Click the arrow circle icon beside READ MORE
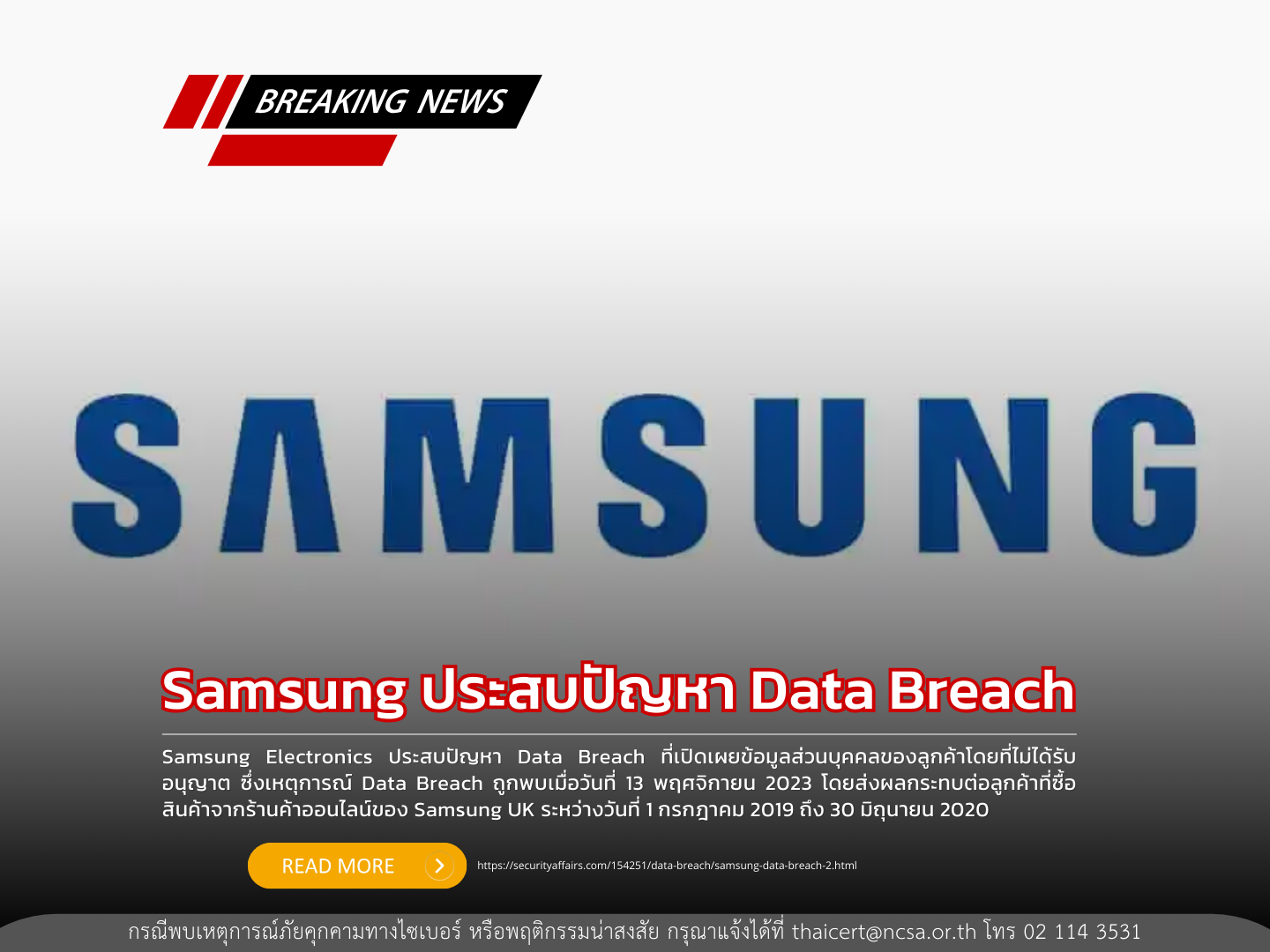The height and width of the screenshot is (952, 1270). [x=439, y=866]
